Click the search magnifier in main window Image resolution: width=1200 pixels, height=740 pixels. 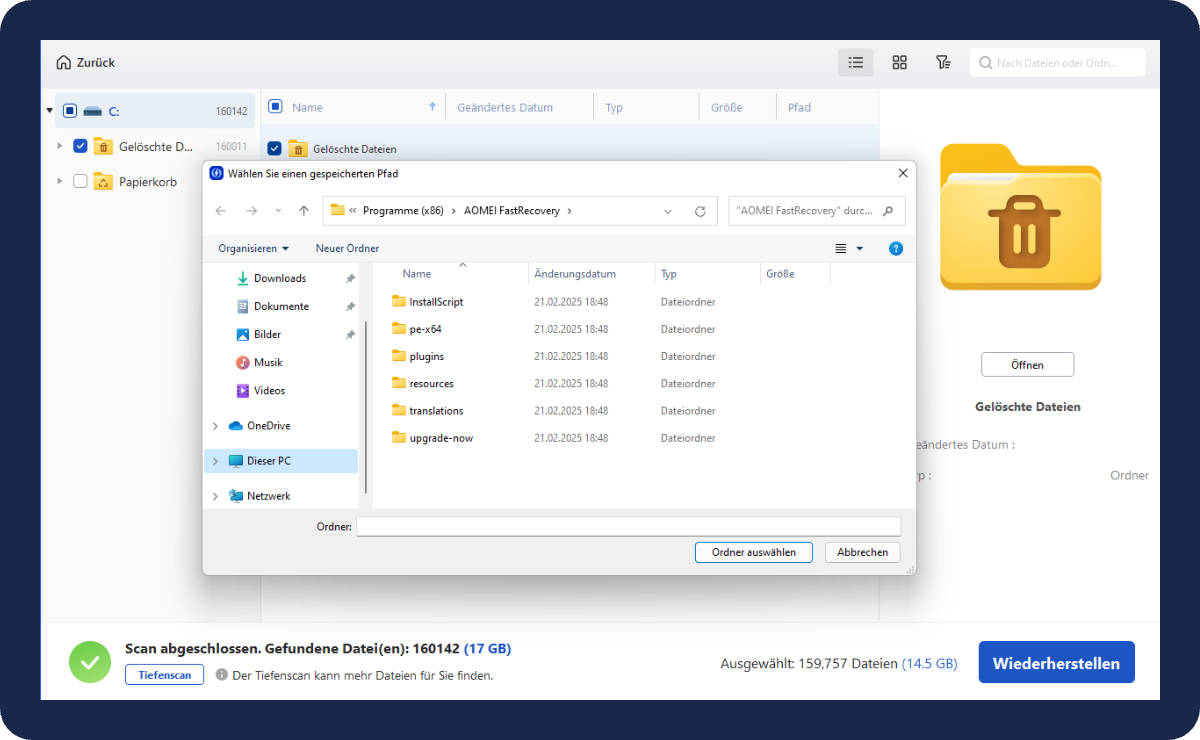tap(986, 63)
